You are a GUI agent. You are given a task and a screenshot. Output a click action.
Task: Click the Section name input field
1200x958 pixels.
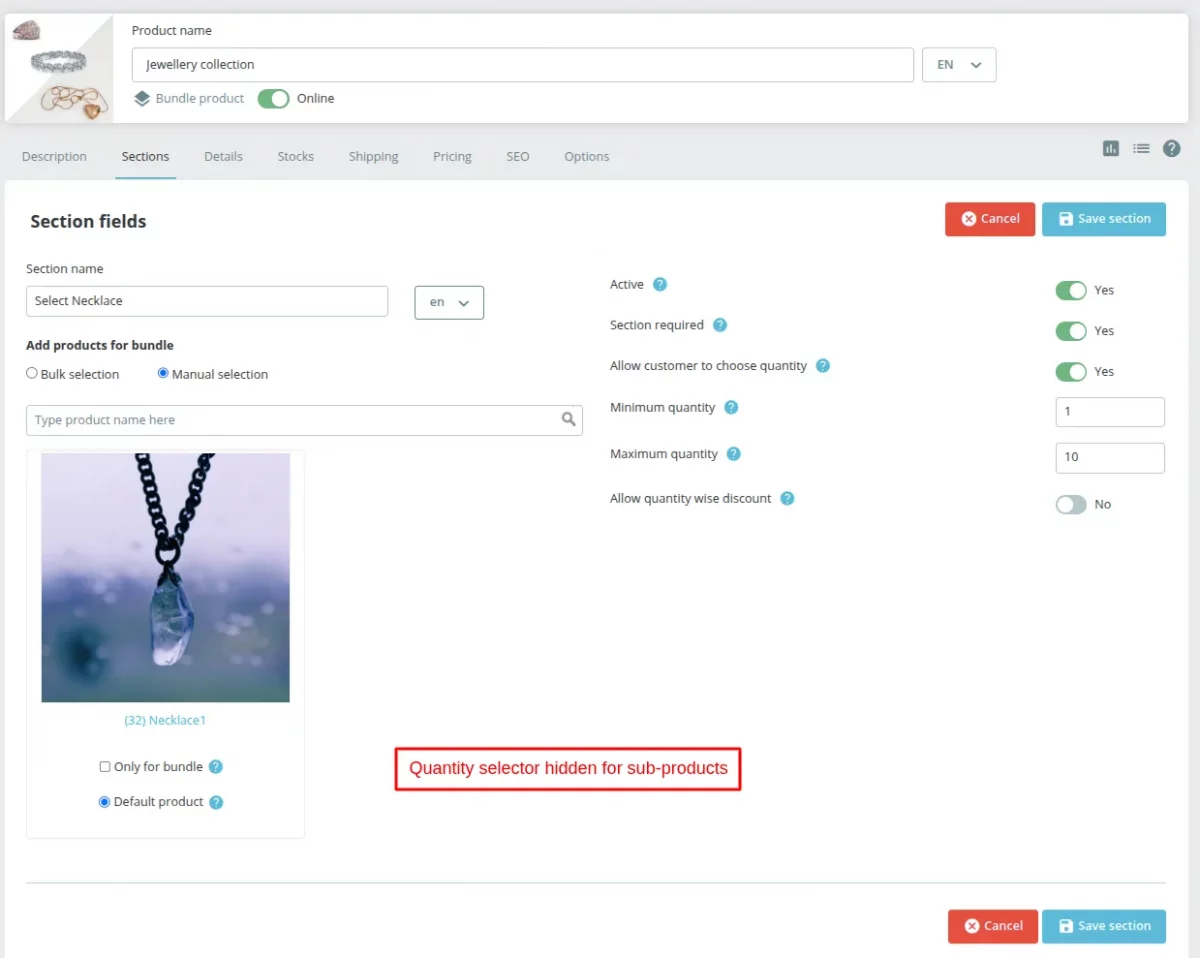pos(207,301)
